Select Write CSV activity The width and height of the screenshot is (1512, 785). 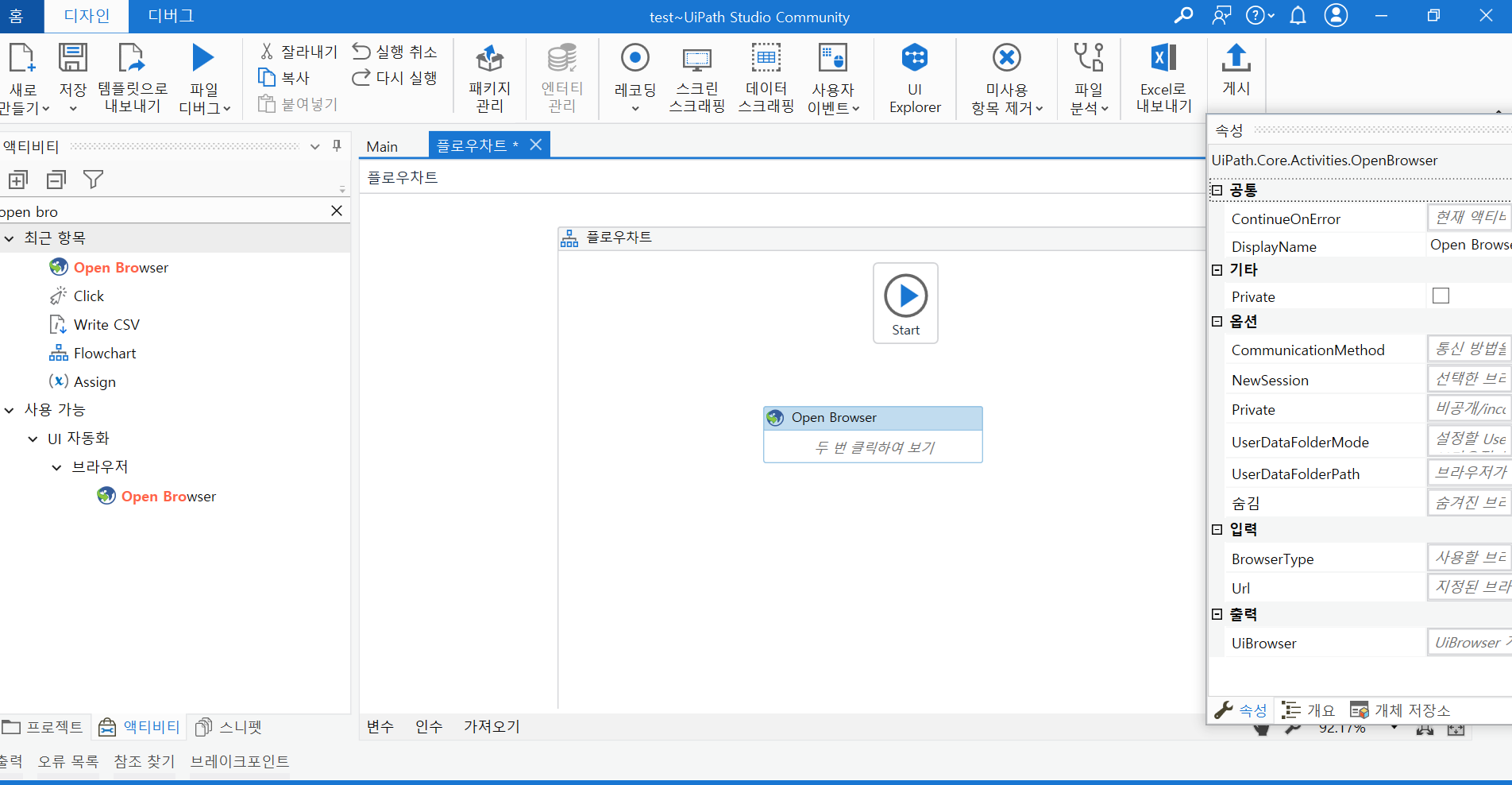(94, 325)
